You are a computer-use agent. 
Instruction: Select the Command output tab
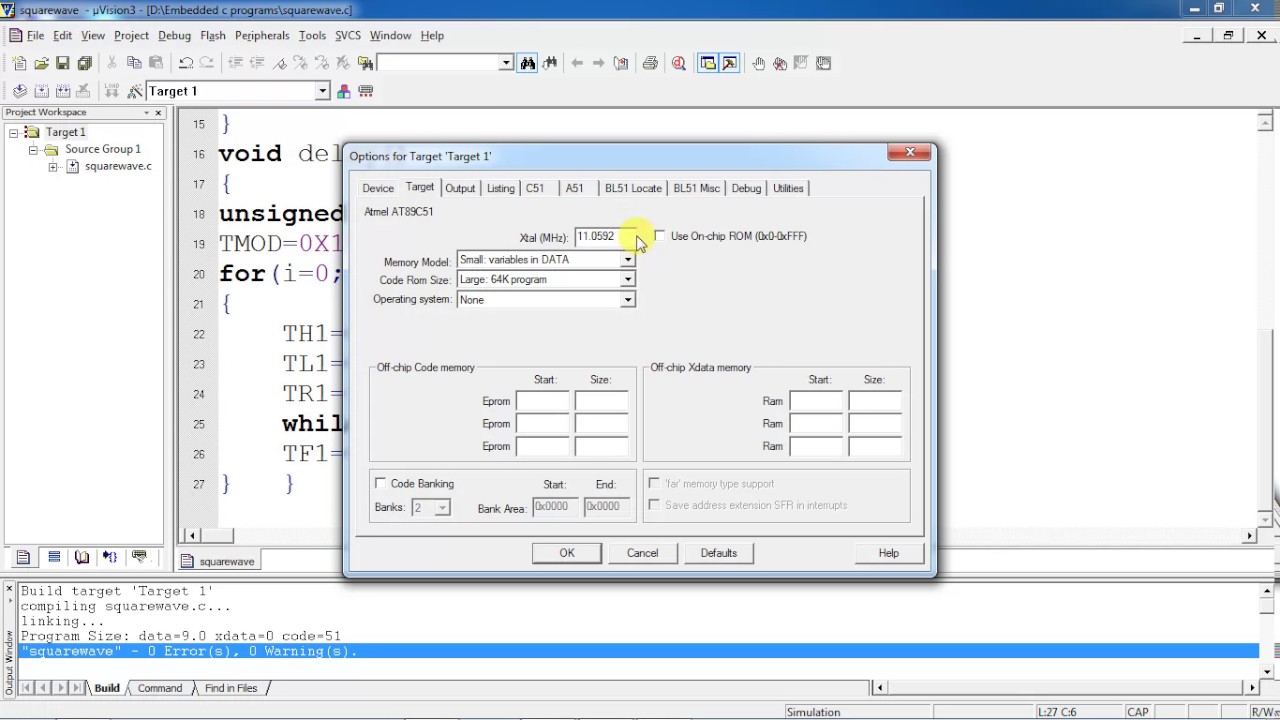[160, 688]
